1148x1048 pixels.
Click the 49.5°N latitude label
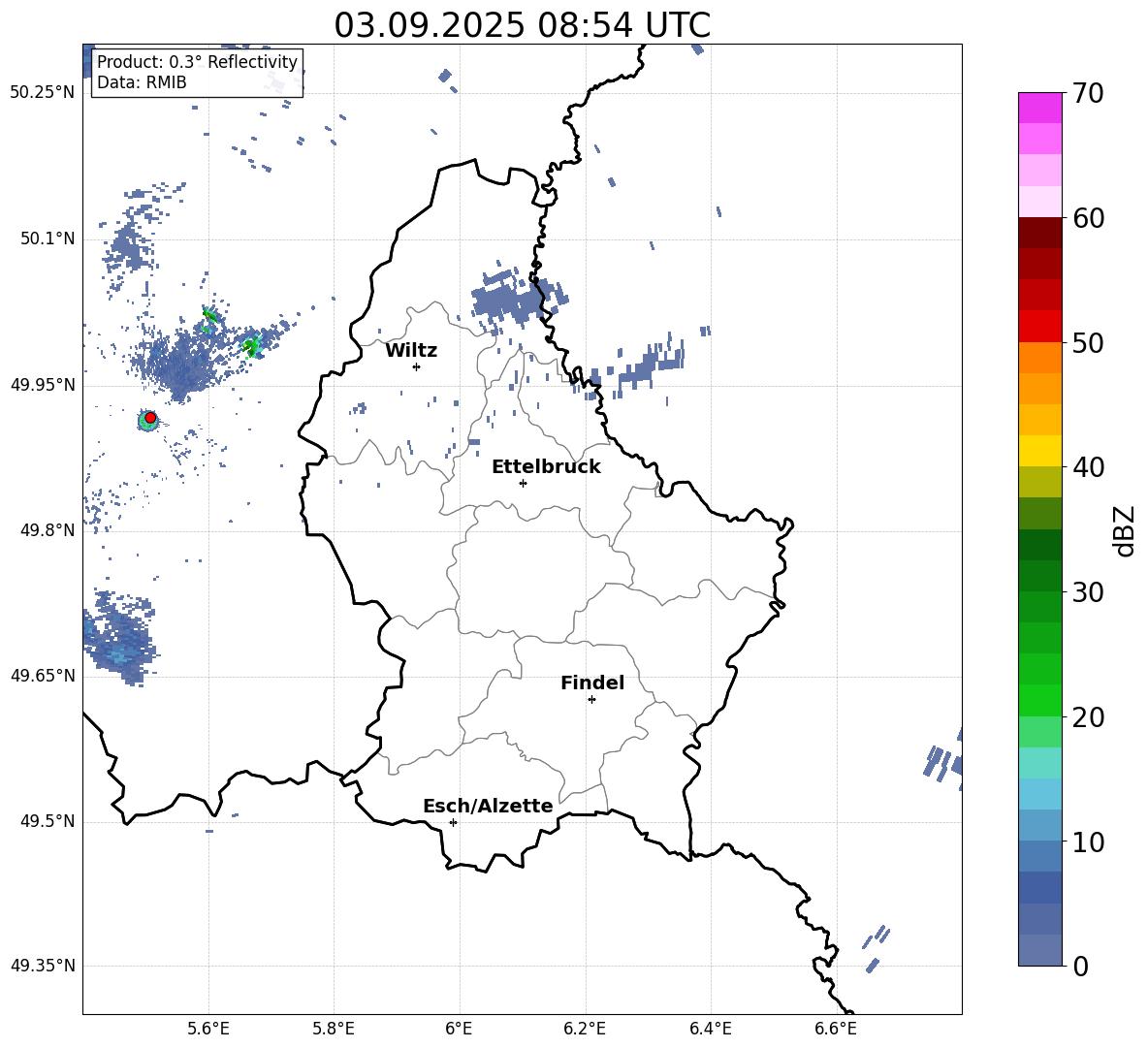click(47, 821)
